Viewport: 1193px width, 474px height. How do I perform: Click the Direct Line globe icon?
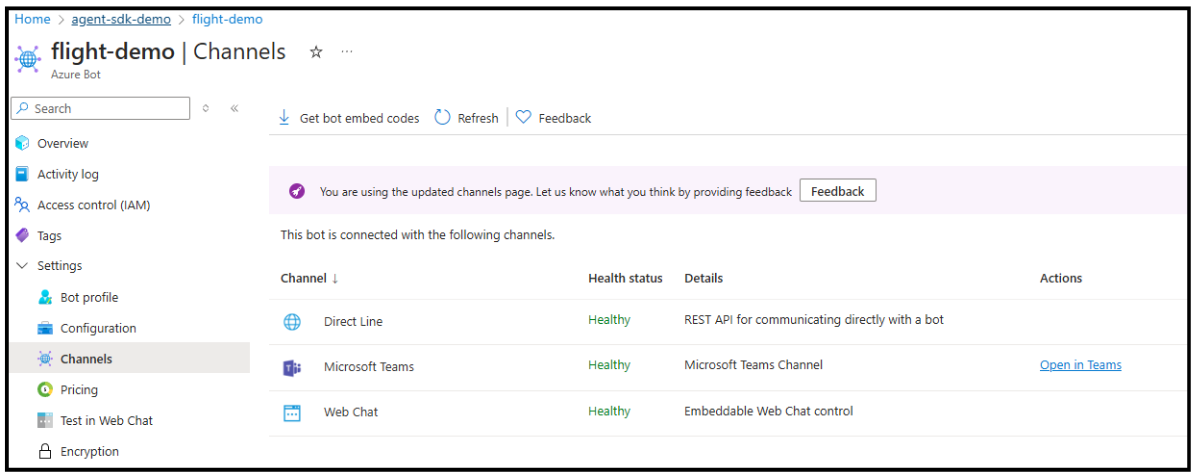[292, 321]
